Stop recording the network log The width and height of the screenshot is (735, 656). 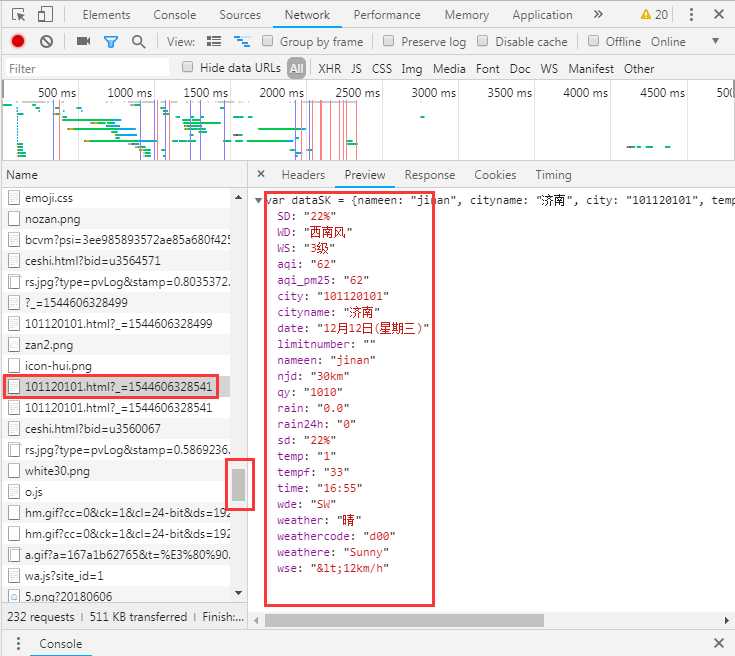point(18,41)
